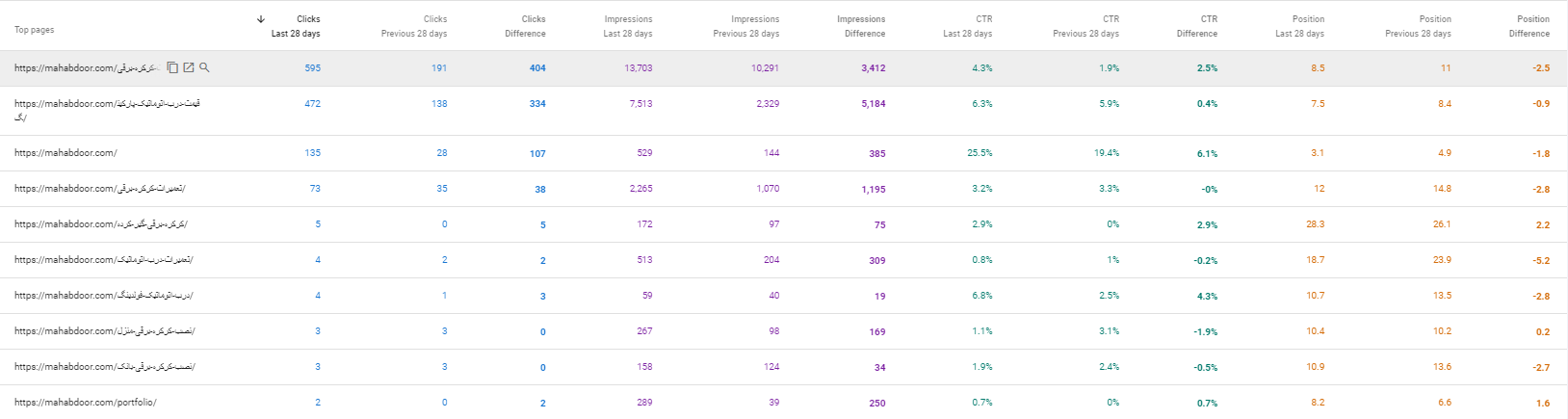Sort by Impressions Difference column header

861,26
